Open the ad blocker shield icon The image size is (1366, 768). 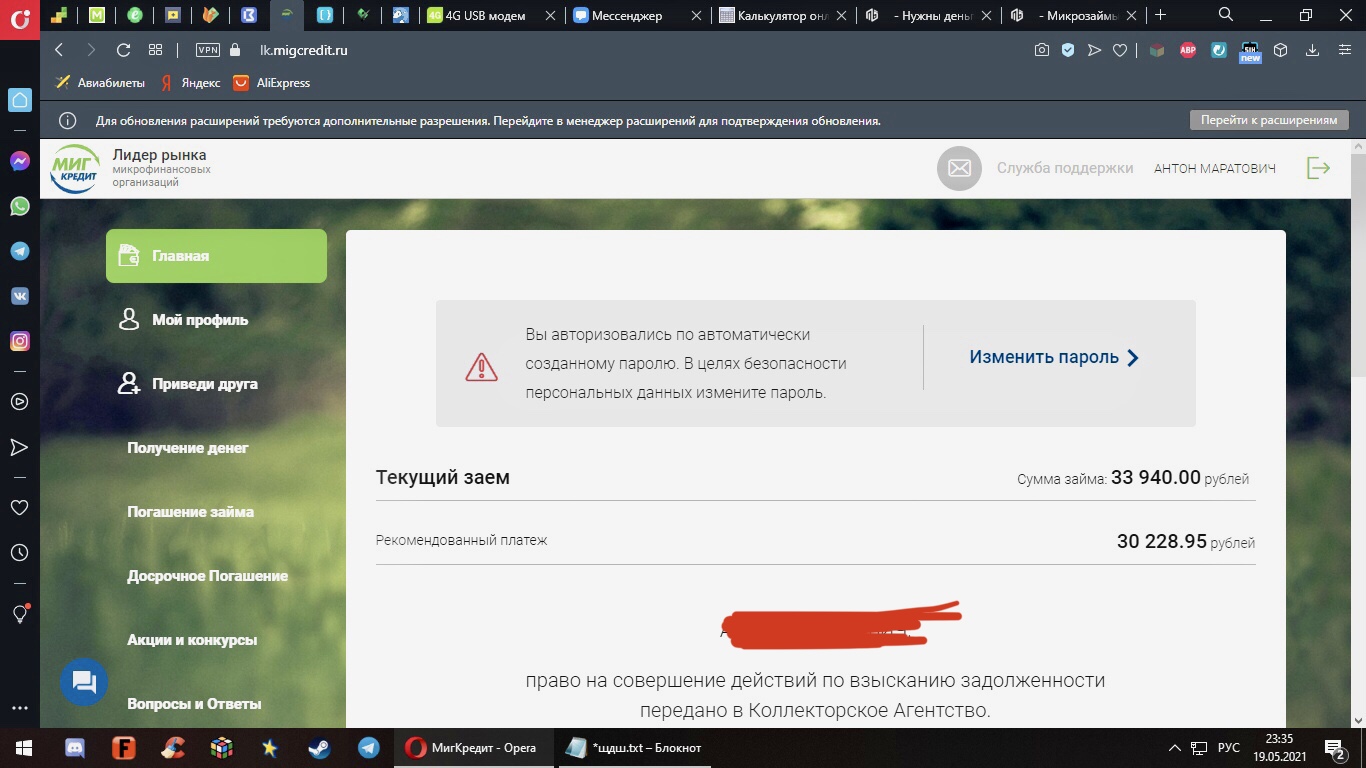pos(1068,50)
